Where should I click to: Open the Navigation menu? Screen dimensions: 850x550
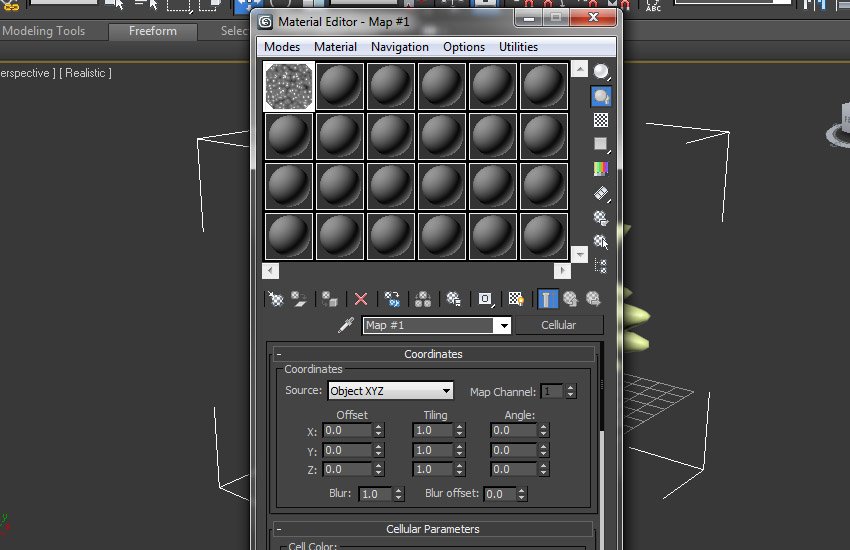399,47
